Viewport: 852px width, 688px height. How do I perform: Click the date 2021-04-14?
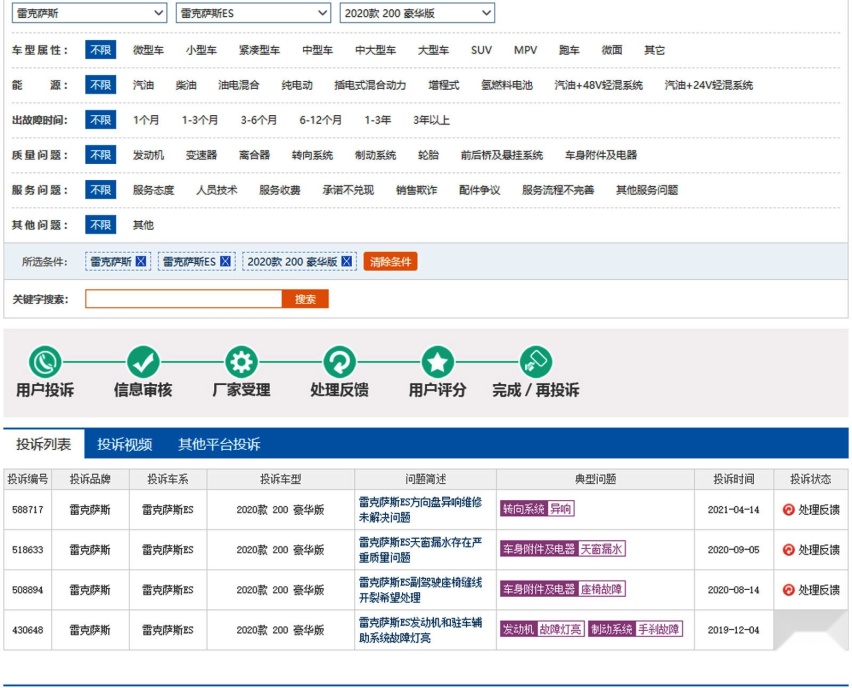click(x=734, y=510)
